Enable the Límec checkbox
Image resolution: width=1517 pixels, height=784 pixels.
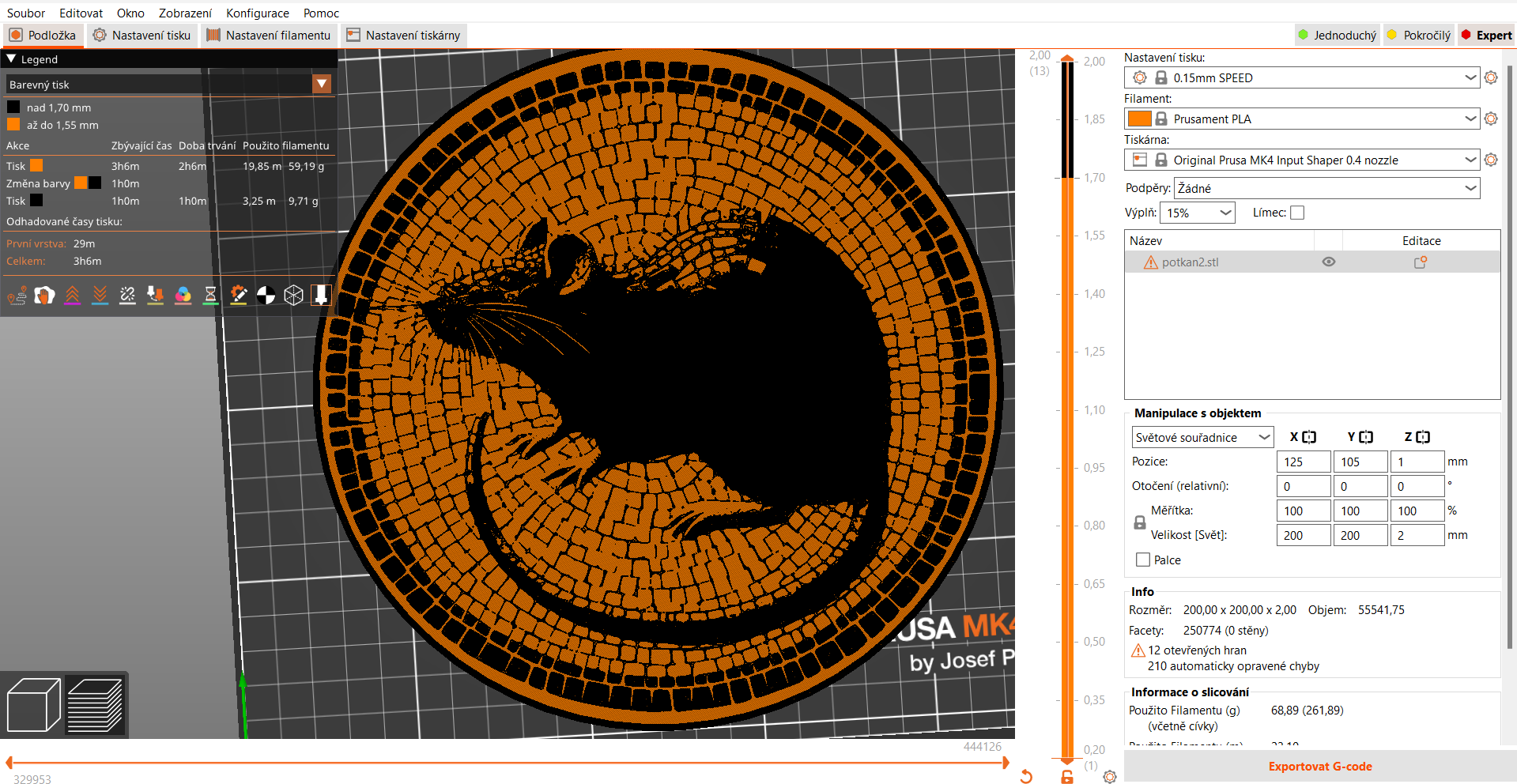[1296, 212]
